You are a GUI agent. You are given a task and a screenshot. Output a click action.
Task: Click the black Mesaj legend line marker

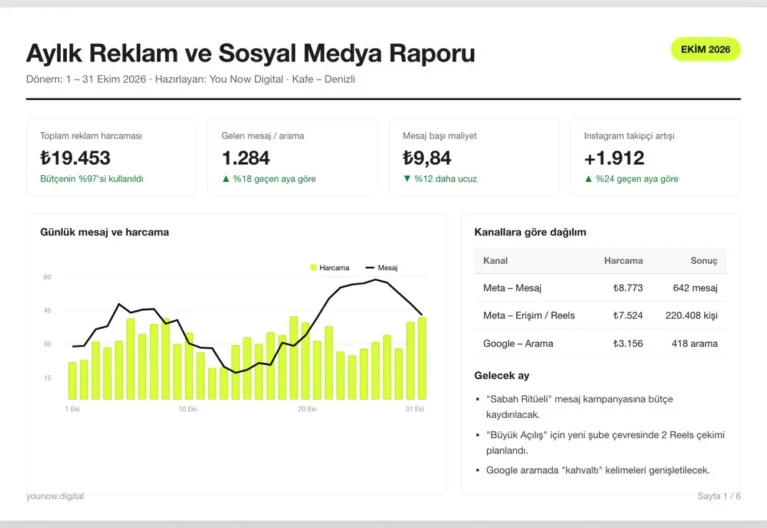[x=370, y=268]
